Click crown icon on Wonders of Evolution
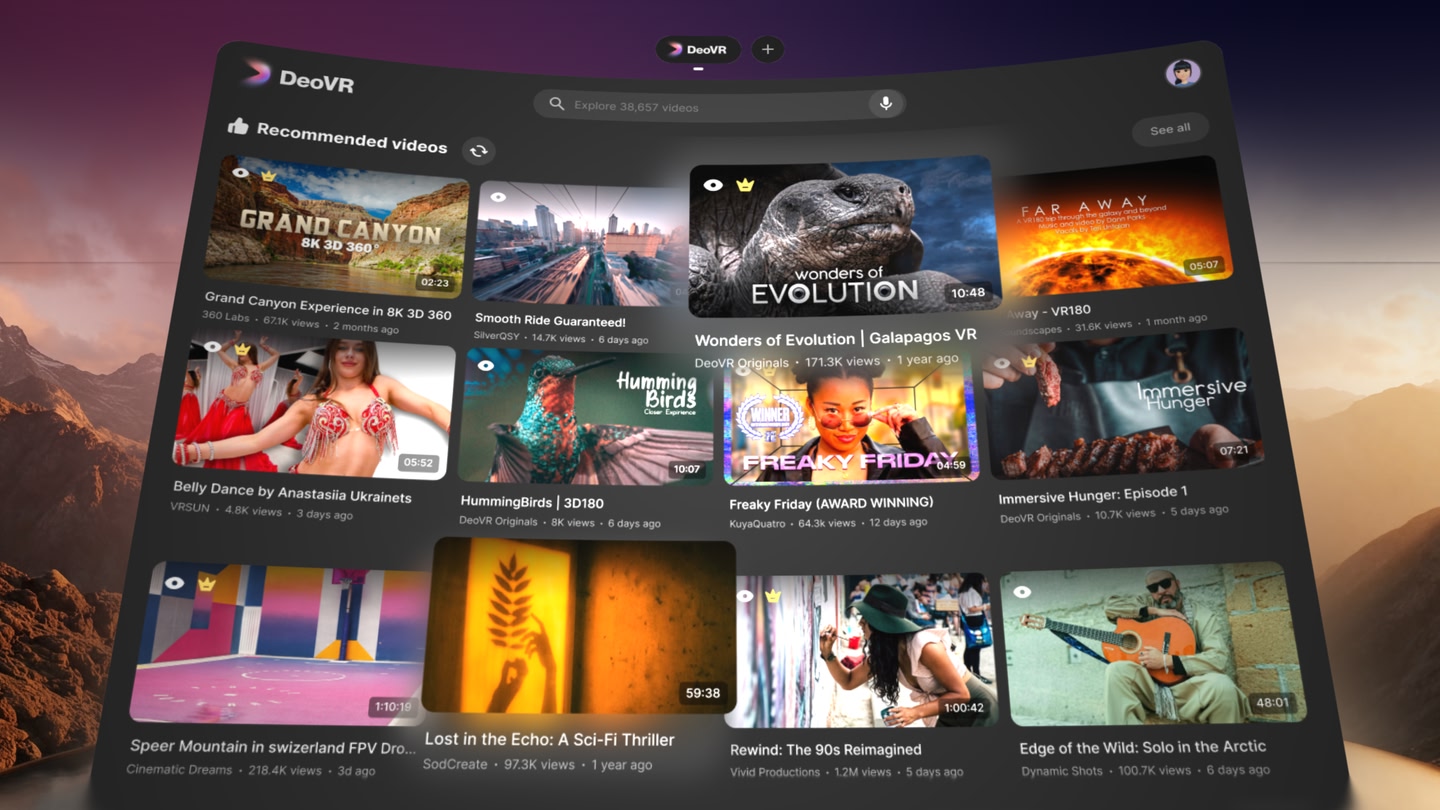Viewport: 1440px width, 810px height. tap(745, 185)
